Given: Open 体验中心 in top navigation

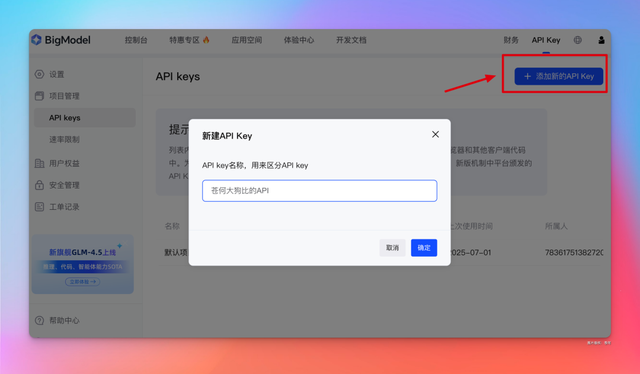Looking at the screenshot, I should [299, 40].
